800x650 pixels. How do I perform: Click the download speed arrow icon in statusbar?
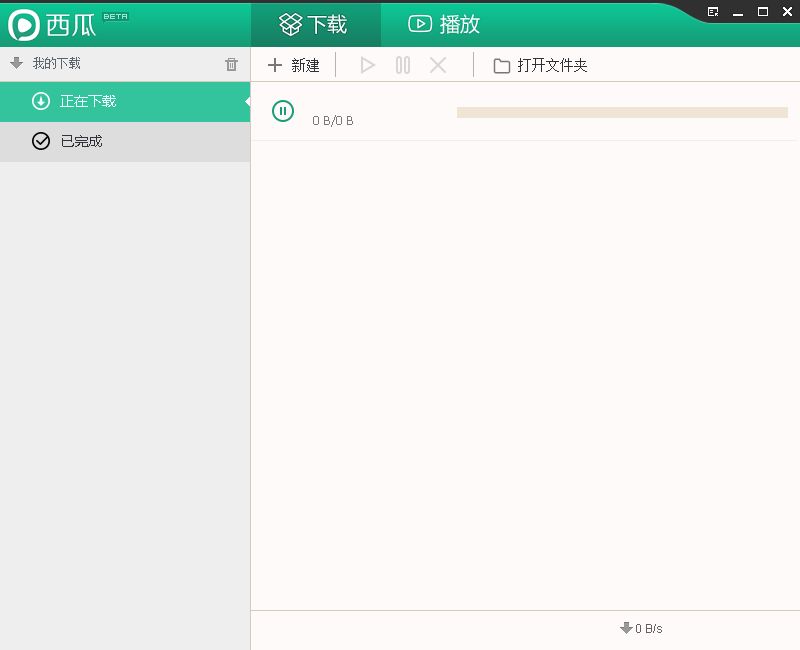pos(627,628)
